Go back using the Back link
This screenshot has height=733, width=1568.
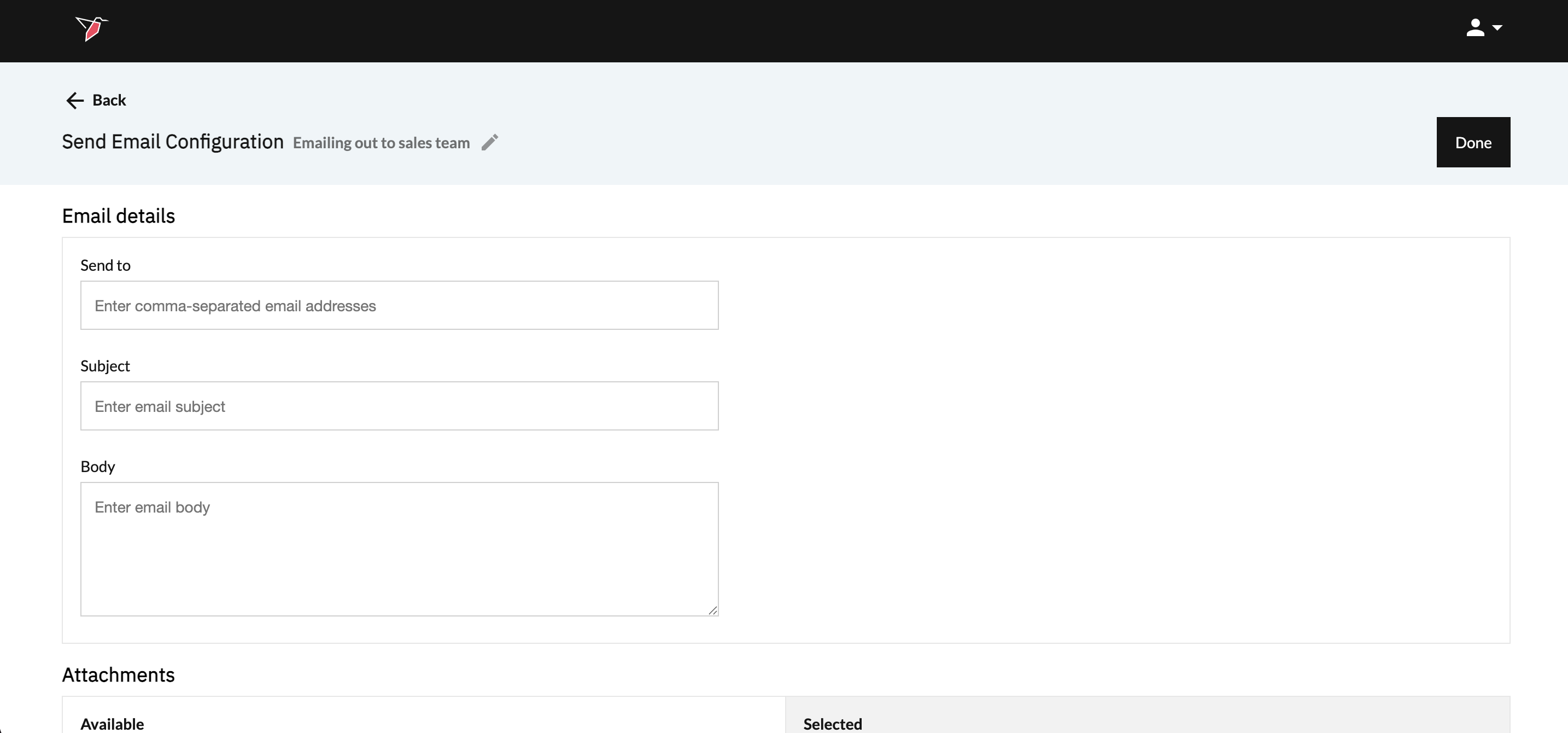pyautogui.click(x=109, y=101)
